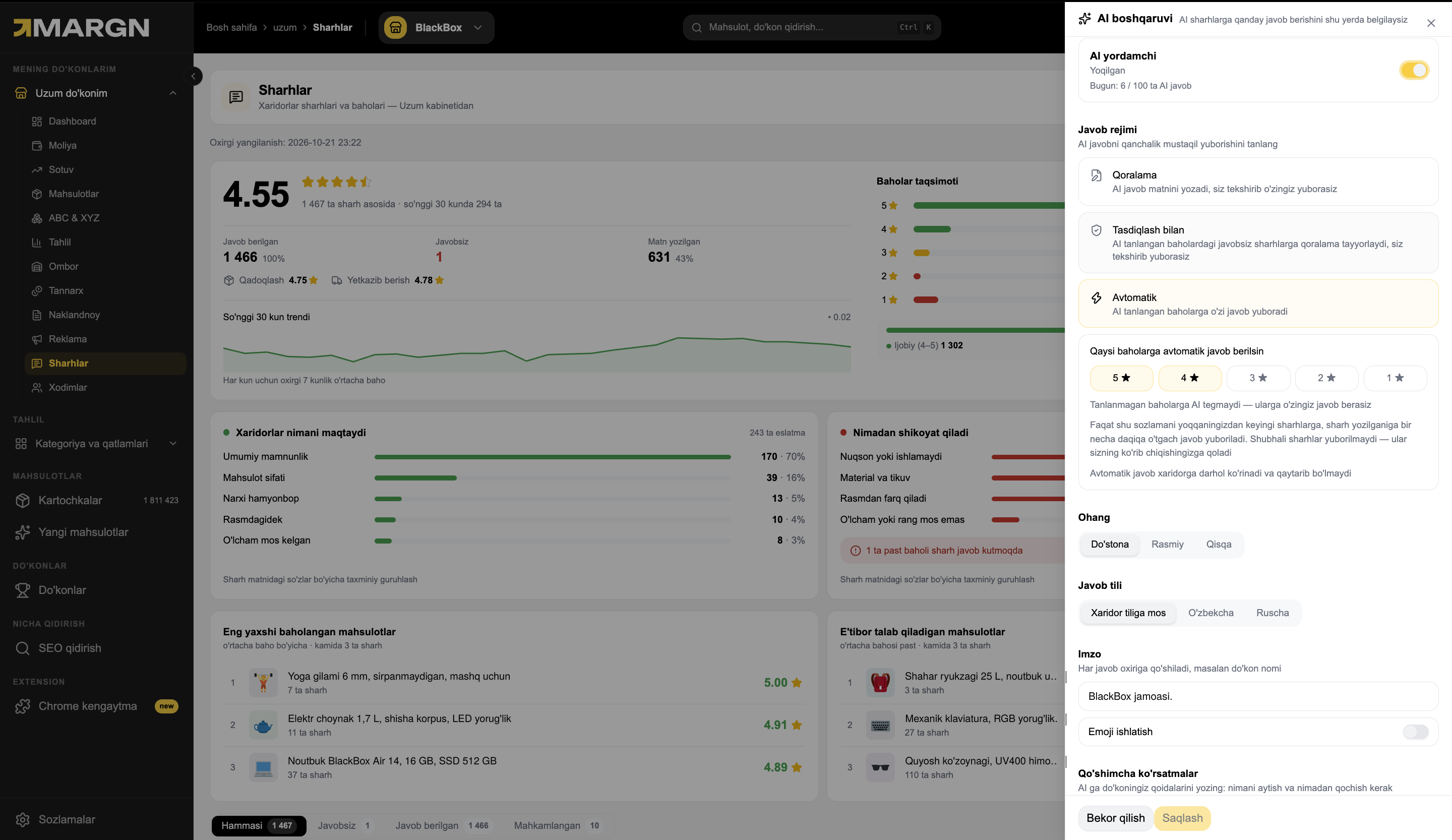
Task: Switch to Javobsiz tab
Action: pyautogui.click(x=344, y=826)
